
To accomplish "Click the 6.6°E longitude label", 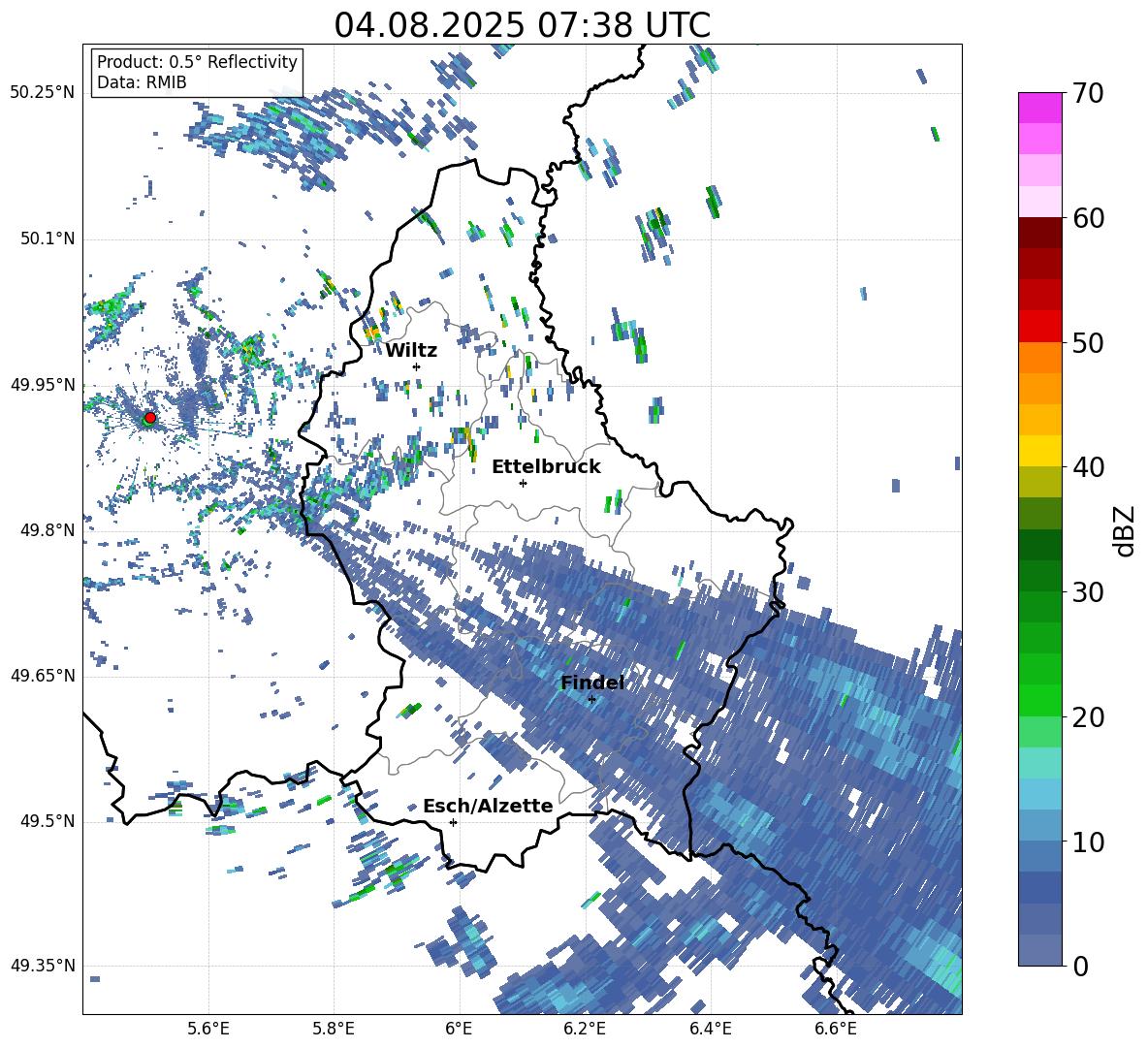I will pyautogui.click(x=836, y=1029).
